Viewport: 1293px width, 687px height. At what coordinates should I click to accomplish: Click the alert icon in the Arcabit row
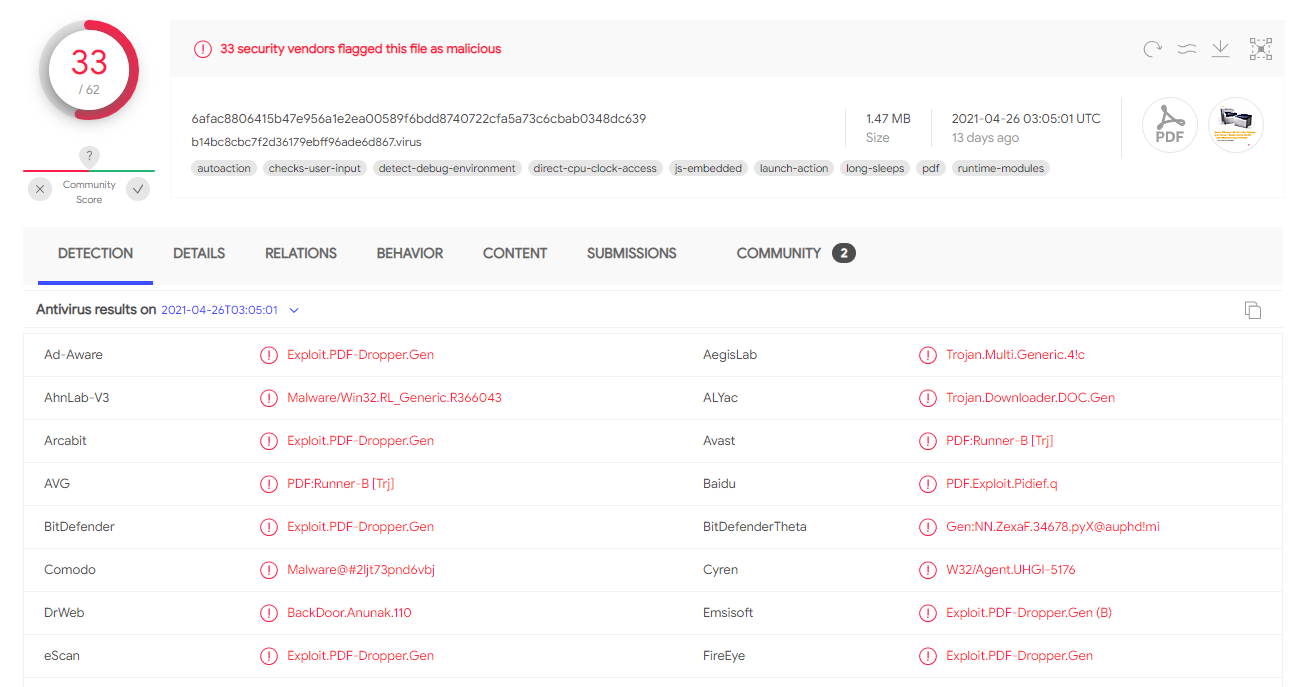pos(269,441)
